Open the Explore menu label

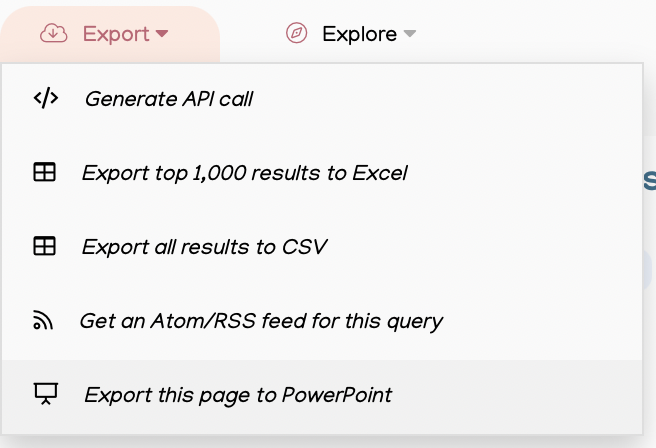pyautogui.click(x=359, y=34)
